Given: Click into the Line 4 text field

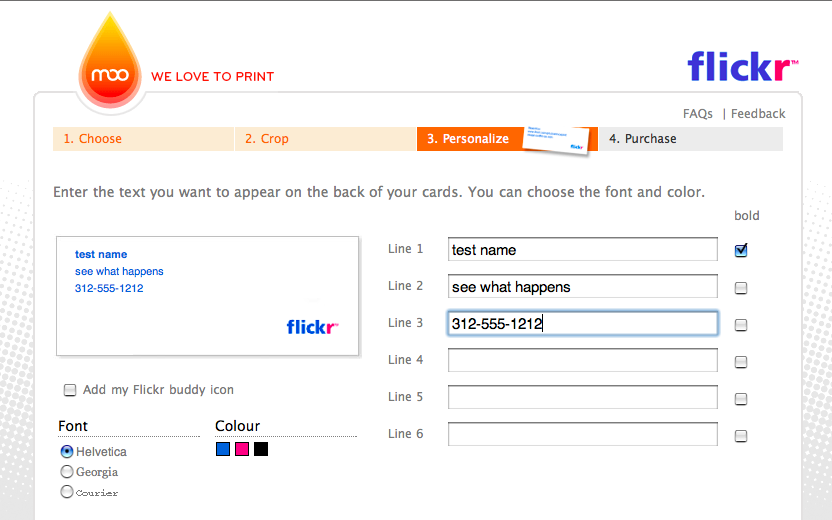Looking at the screenshot, I should coord(583,360).
